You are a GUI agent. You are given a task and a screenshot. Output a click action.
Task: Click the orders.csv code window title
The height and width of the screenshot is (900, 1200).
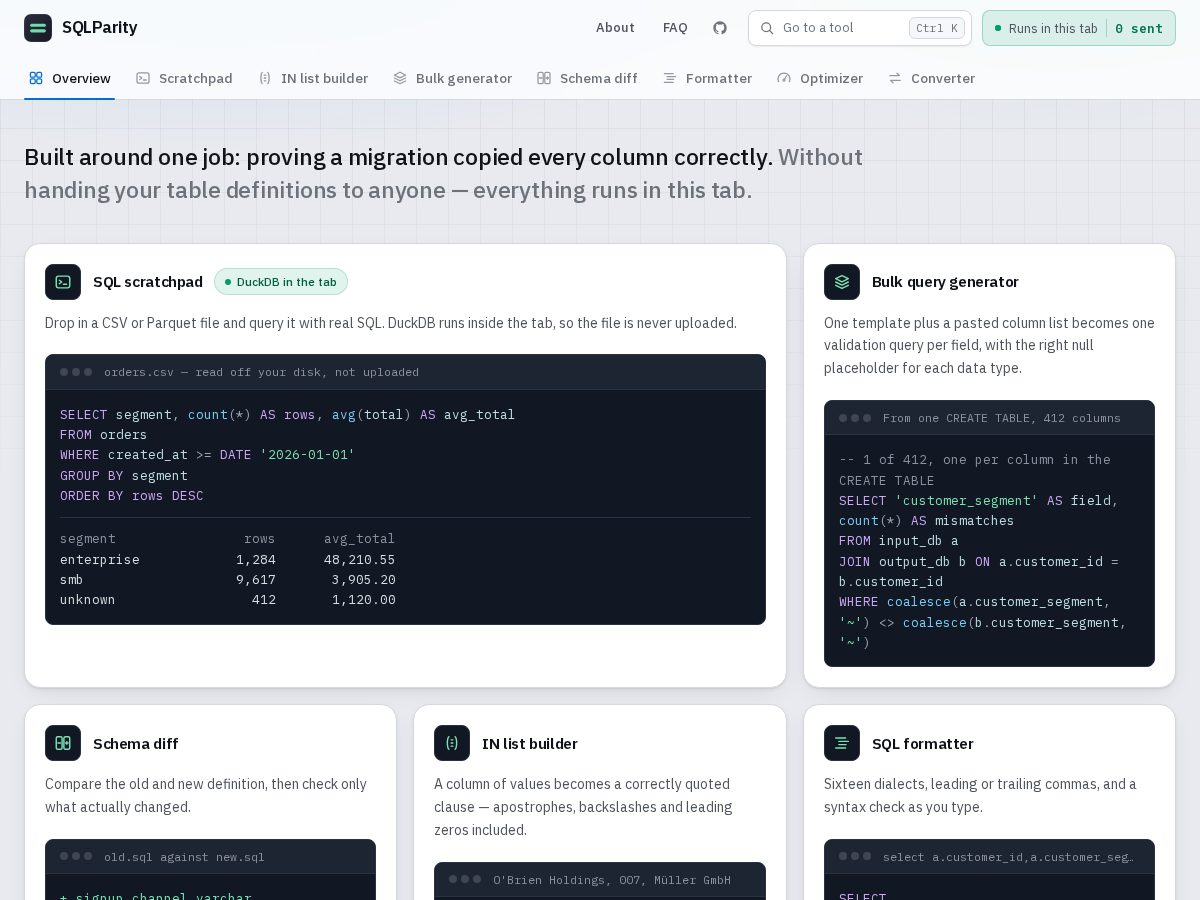tap(261, 372)
